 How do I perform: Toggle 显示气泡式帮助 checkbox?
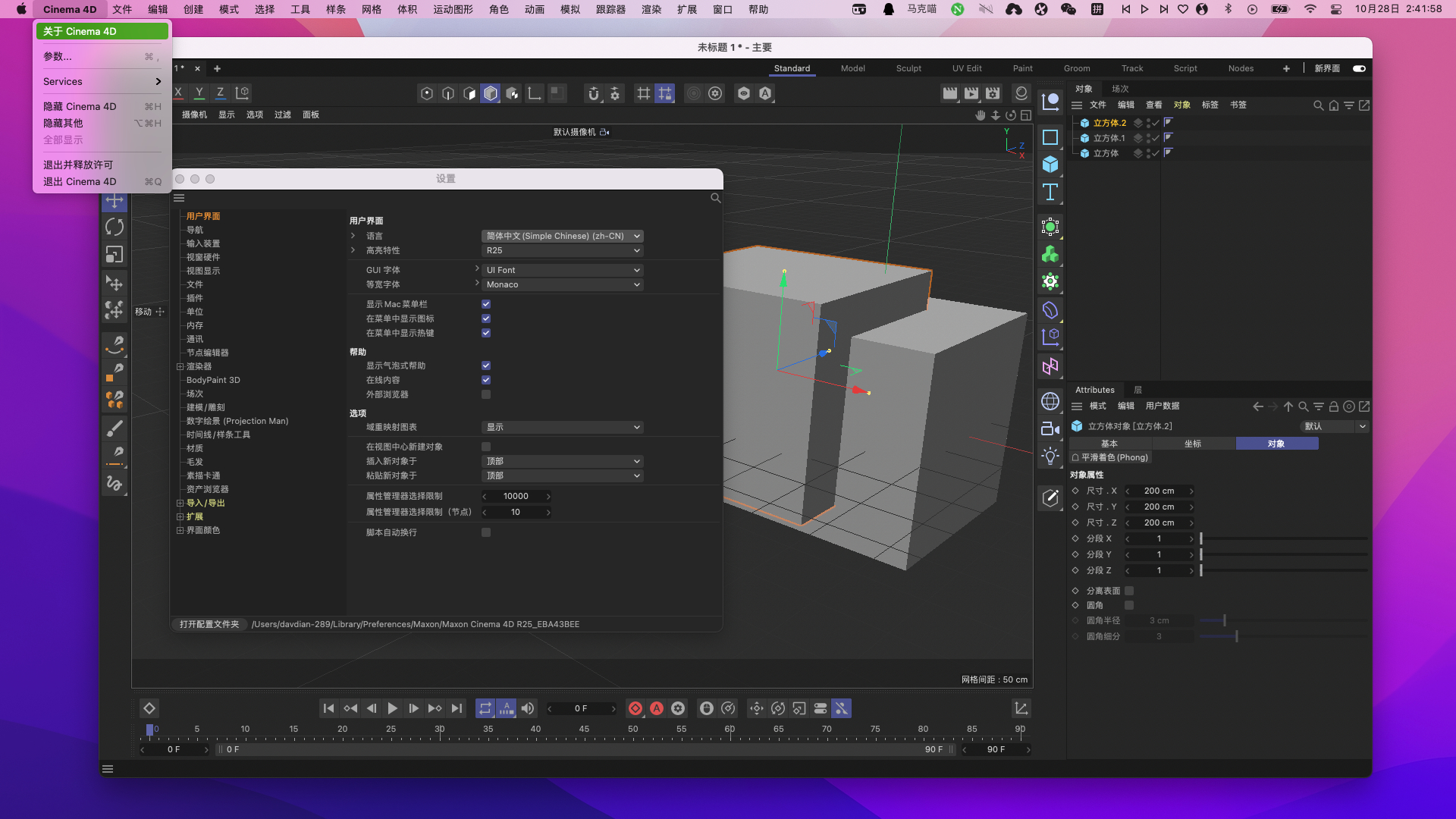tap(487, 365)
